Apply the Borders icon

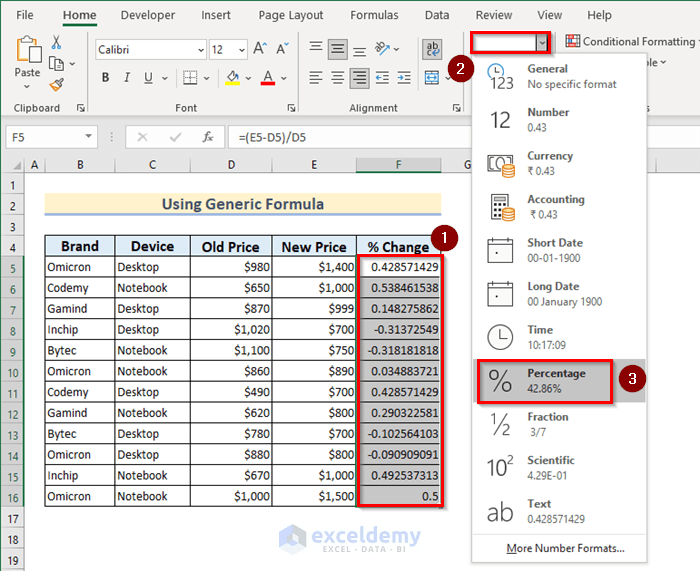click(x=190, y=78)
